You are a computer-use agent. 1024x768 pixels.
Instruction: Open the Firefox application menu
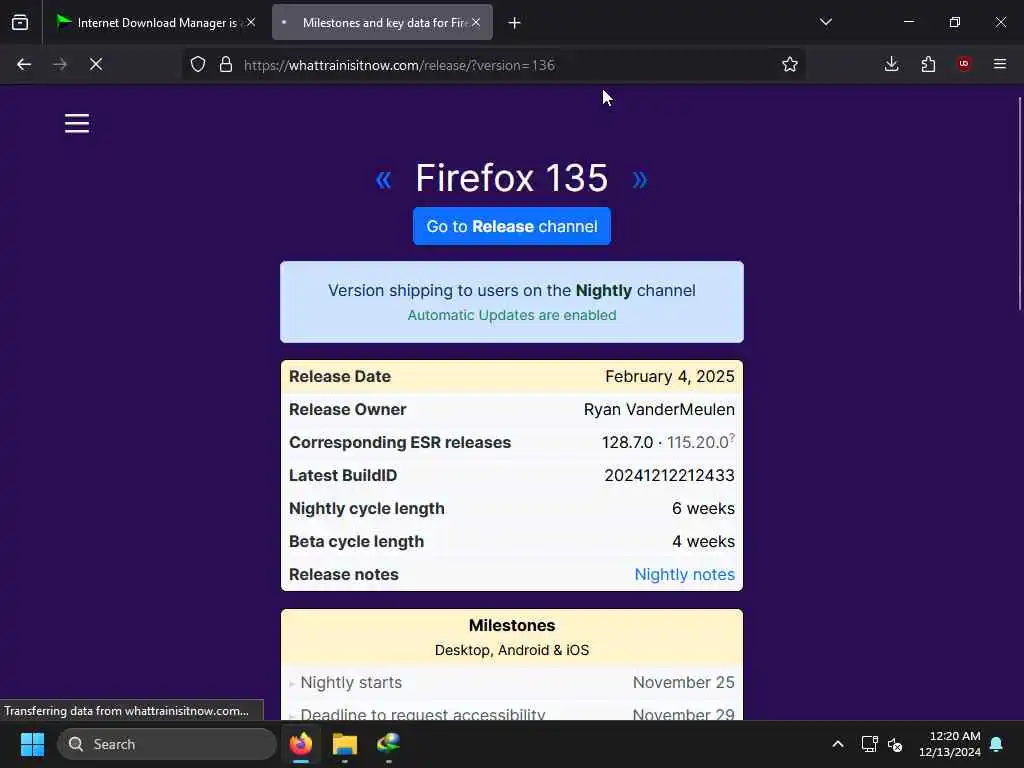point(1000,64)
